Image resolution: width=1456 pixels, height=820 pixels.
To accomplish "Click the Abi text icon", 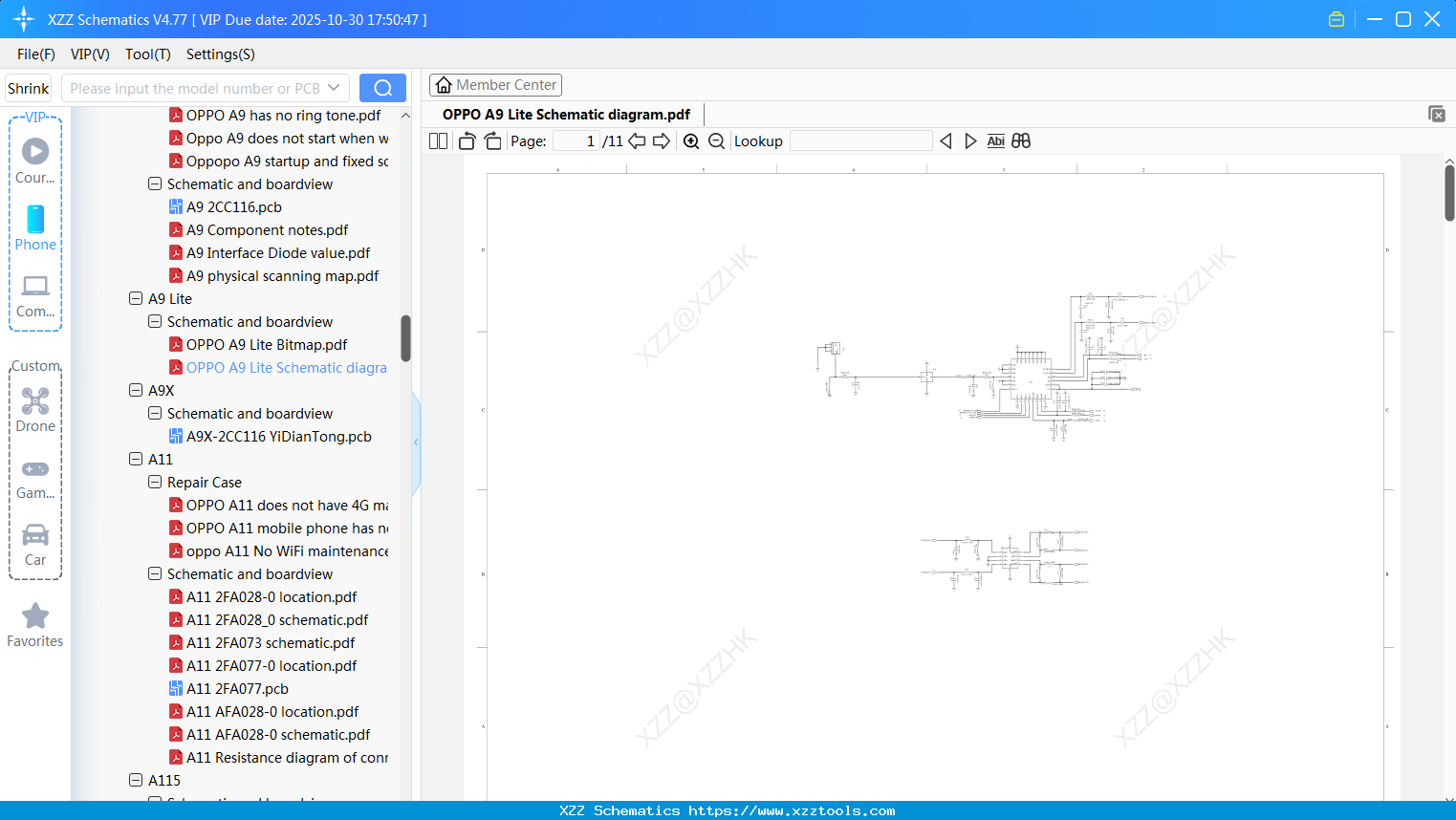I will pos(996,141).
